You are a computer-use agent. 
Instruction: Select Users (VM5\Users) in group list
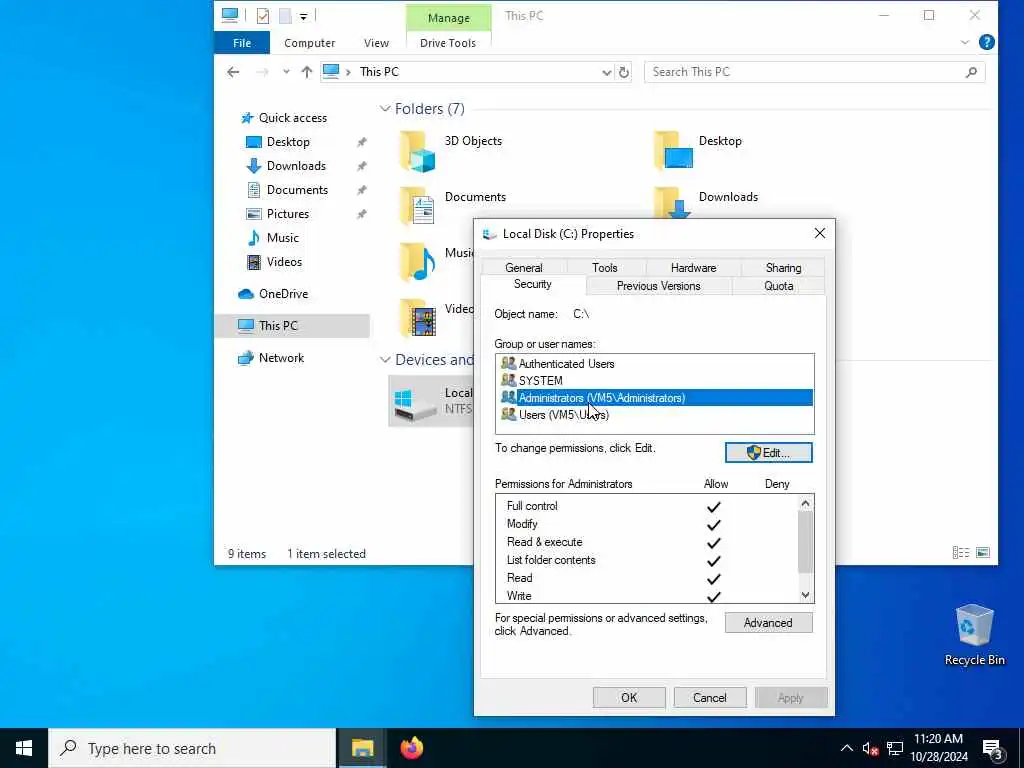[654, 415]
